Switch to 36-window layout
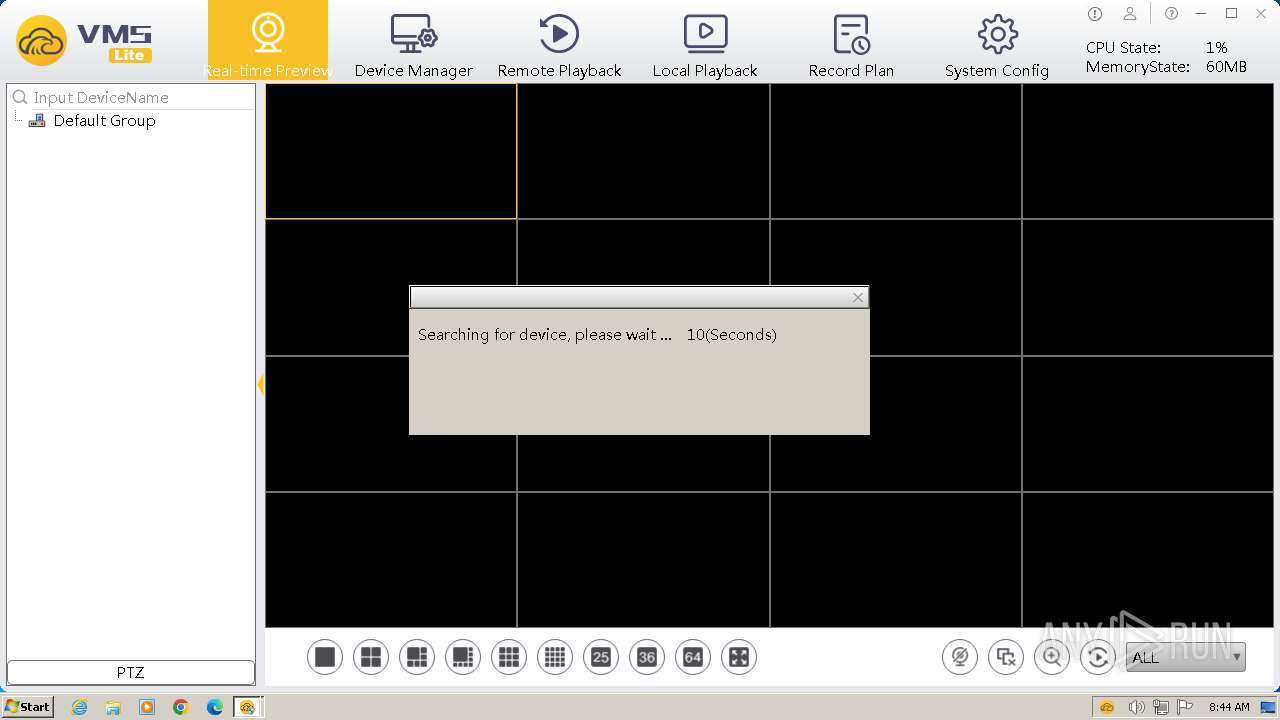Screen dimensions: 1280x720 647,657
